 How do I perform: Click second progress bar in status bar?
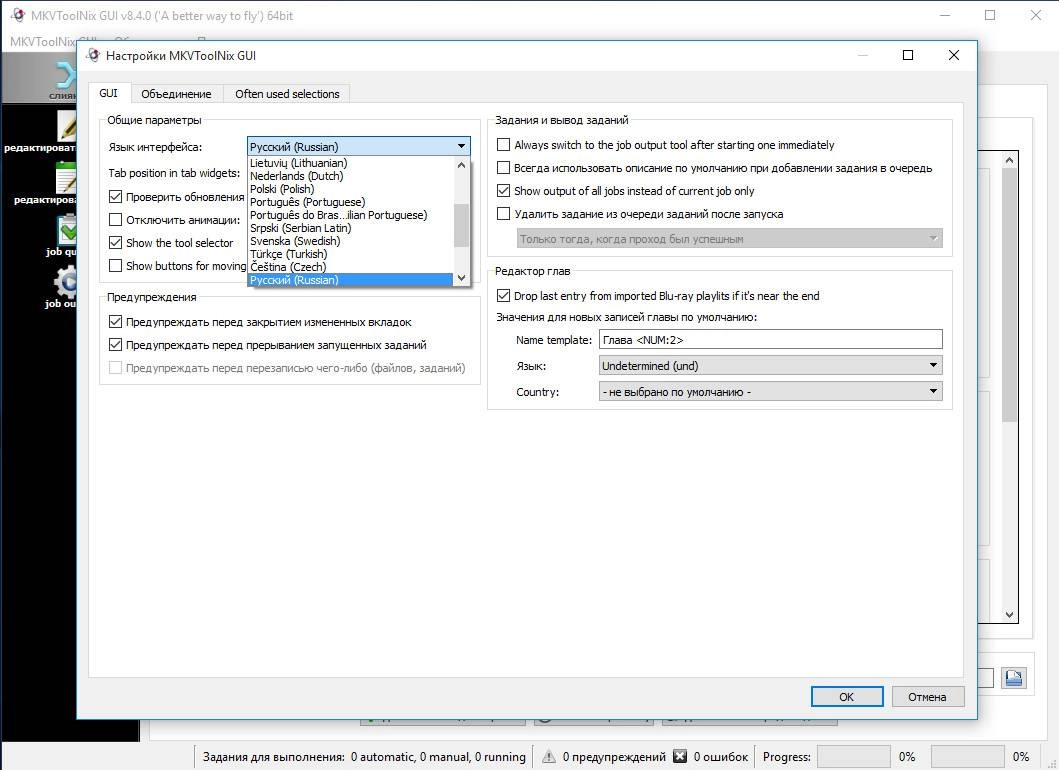tap(967, 756)
